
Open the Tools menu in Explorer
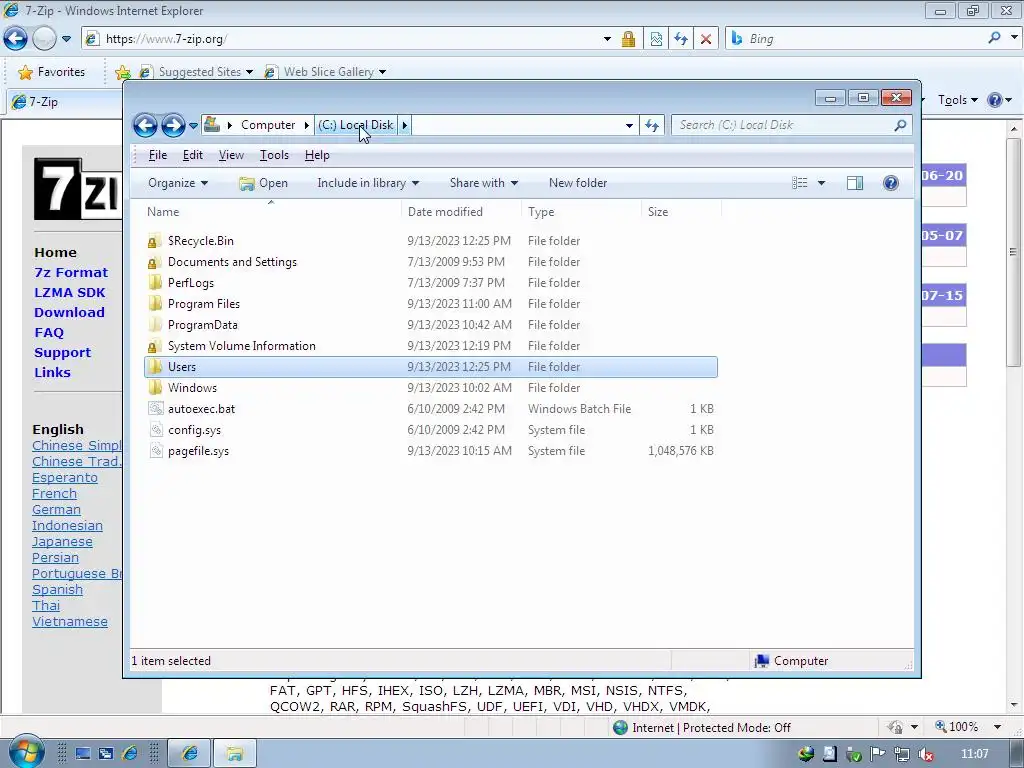(274, 155)
